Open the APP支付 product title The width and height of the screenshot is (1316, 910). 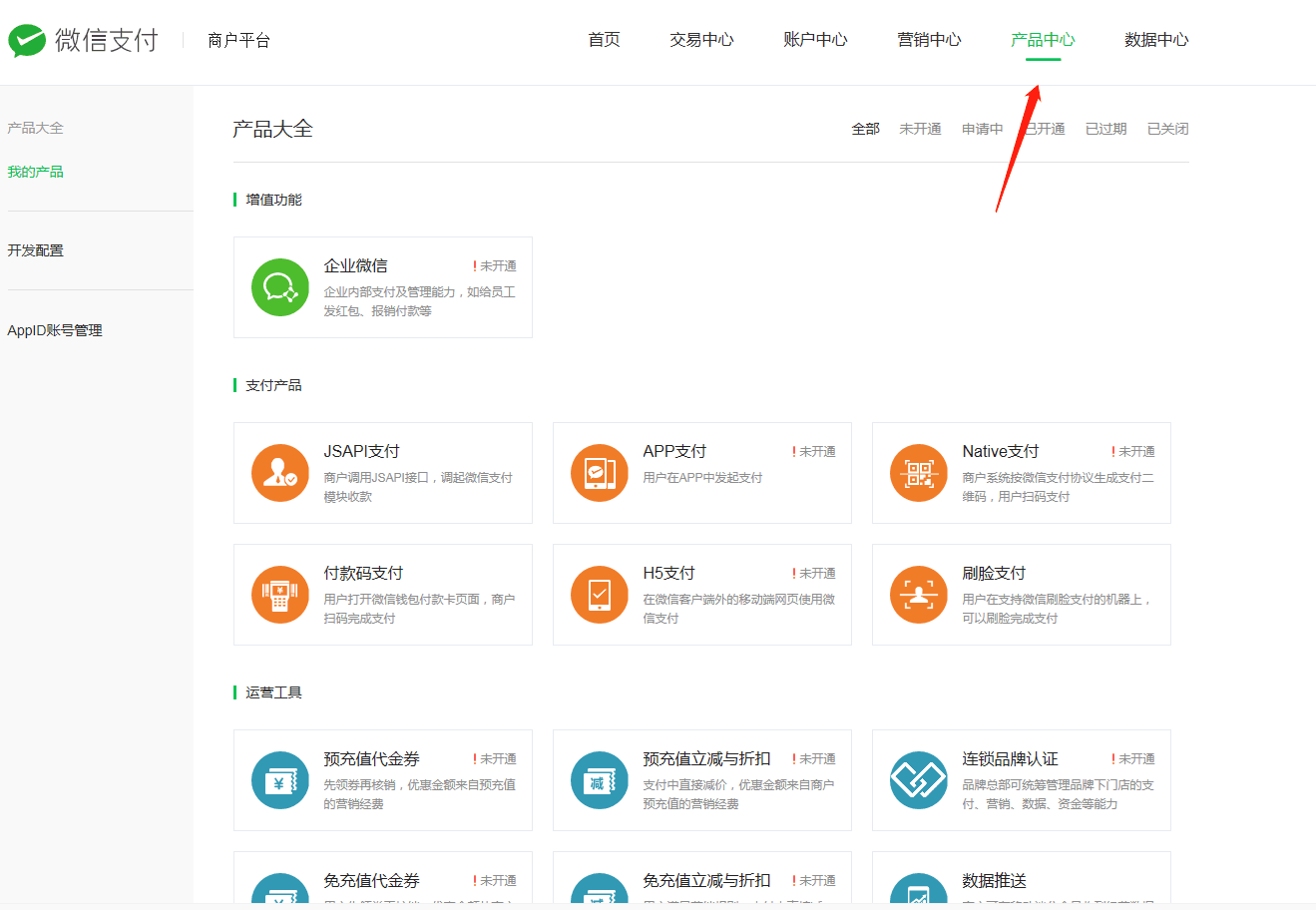click(674, 451)
